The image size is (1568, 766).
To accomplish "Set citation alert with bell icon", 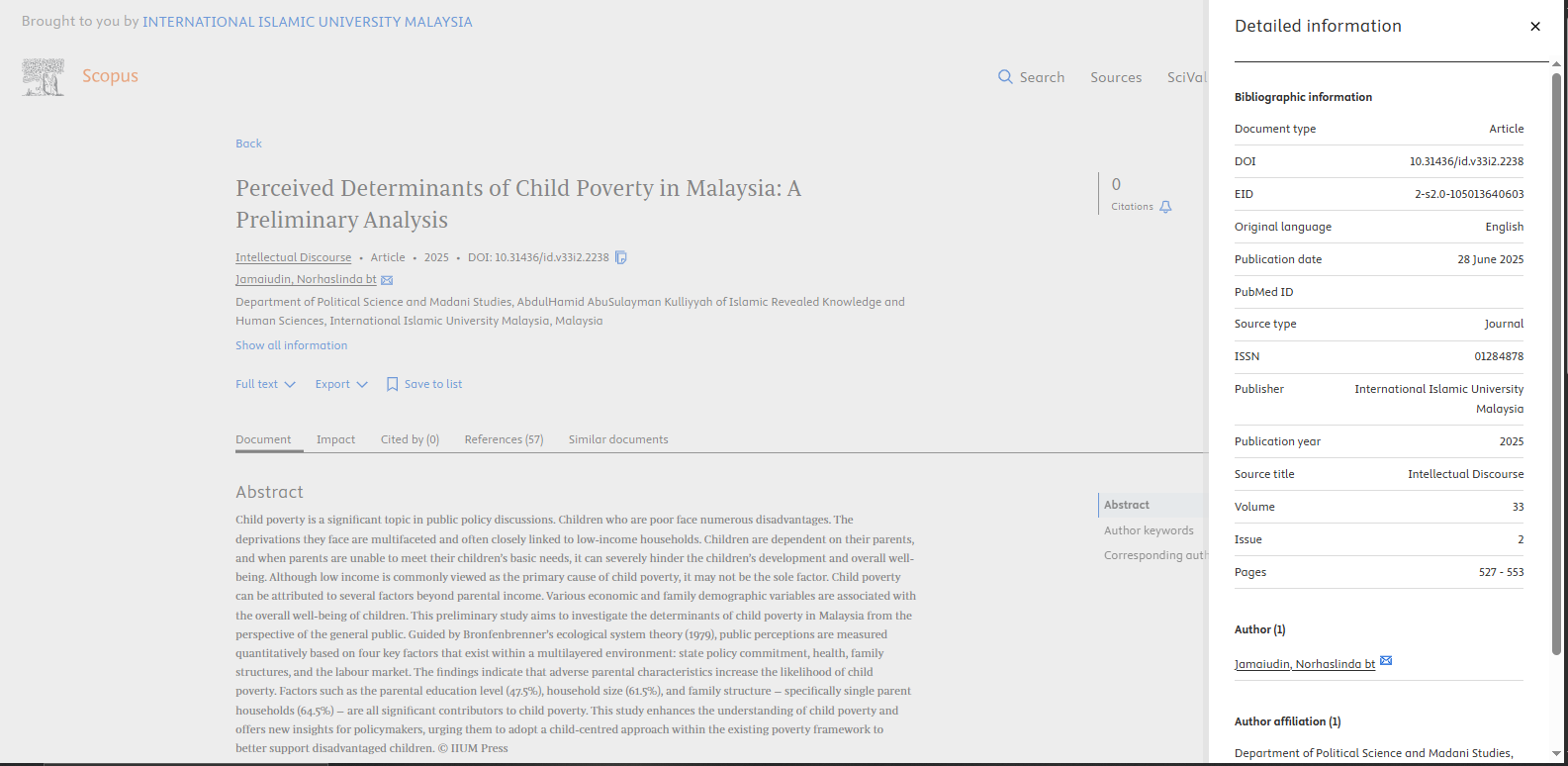I will pyautogui.click(x=1165, y=207).
